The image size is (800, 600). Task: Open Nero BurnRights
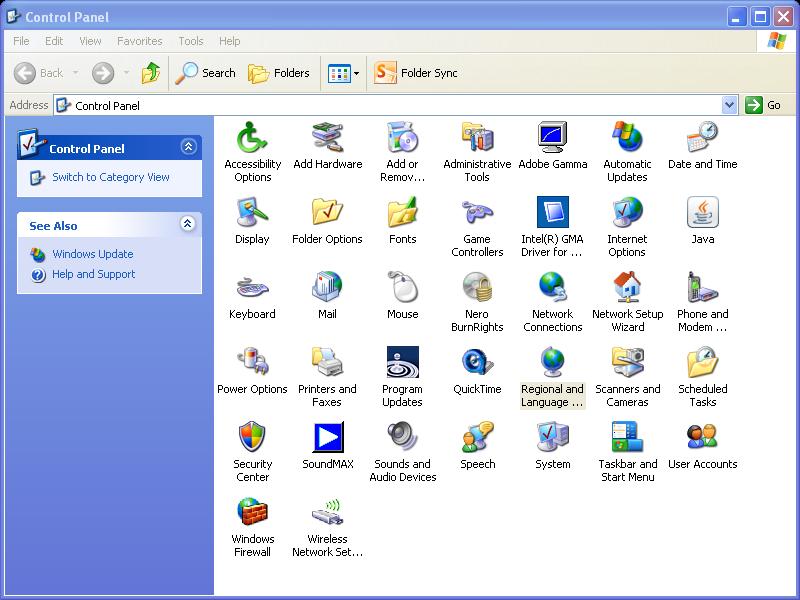477,302
